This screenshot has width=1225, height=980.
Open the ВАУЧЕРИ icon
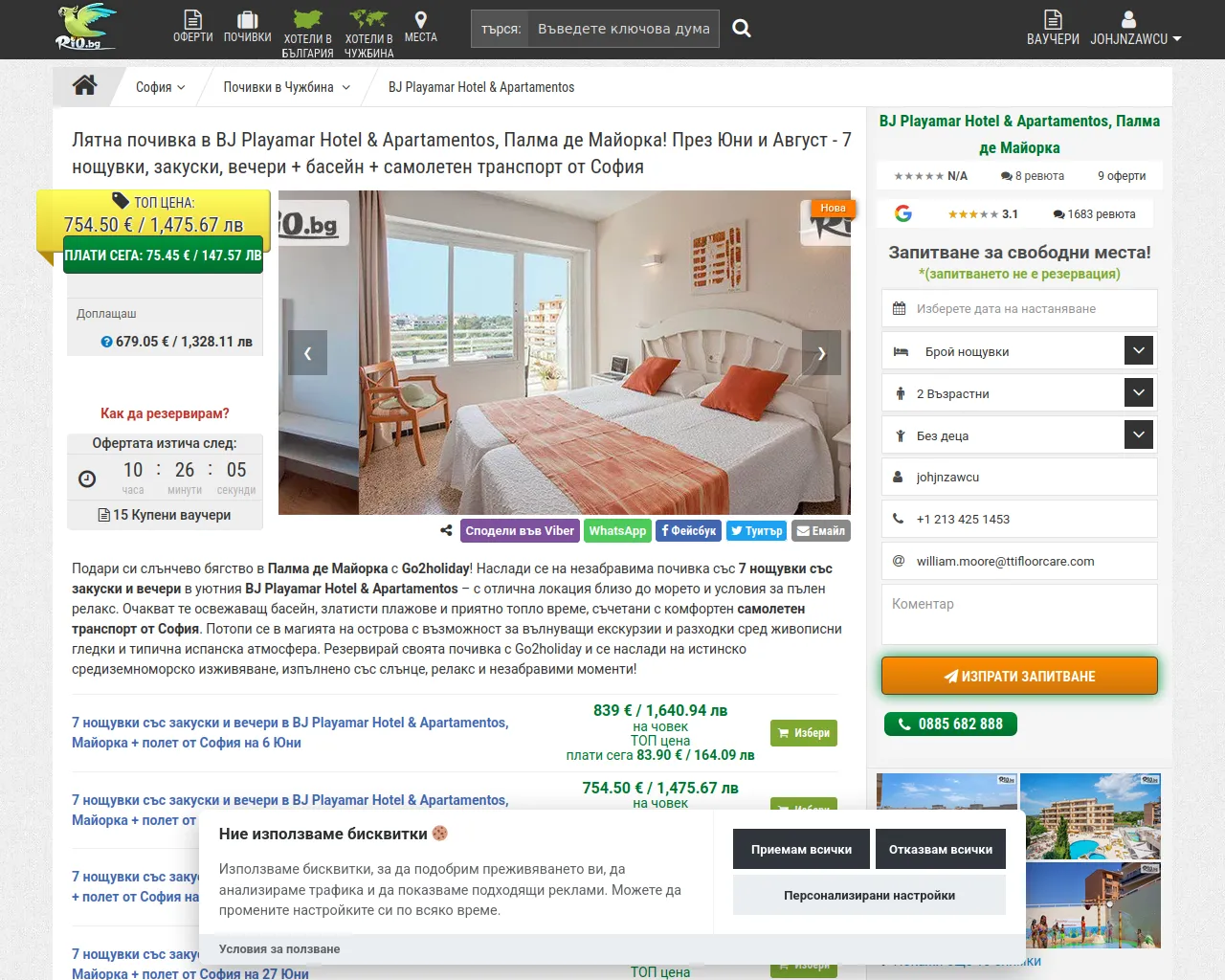pyautogui.click(x=1052, y=21)
